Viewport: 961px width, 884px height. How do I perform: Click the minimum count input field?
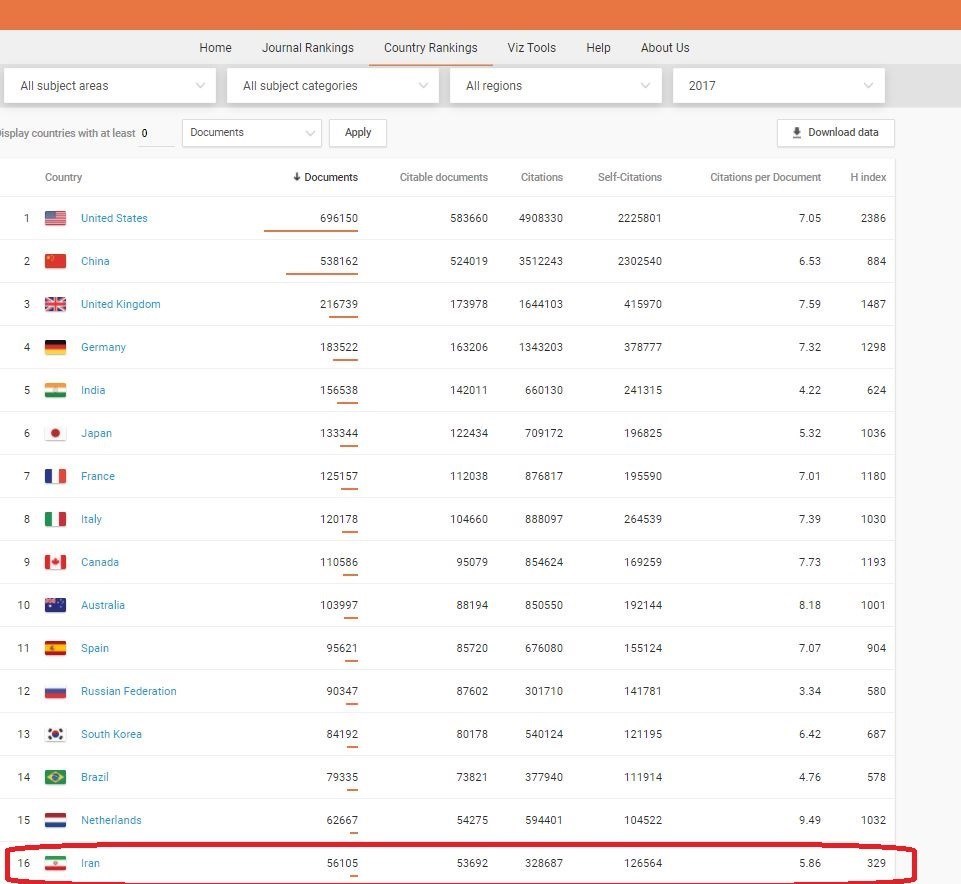click(x=155, y=133)
